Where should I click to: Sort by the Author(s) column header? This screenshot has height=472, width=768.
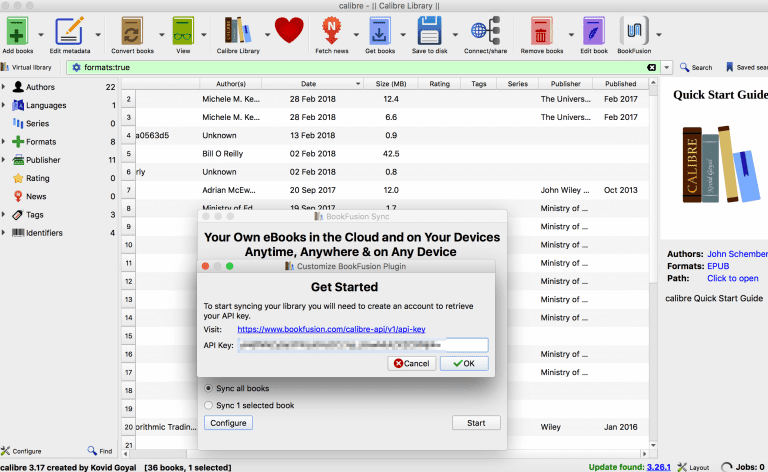point(231,84)
